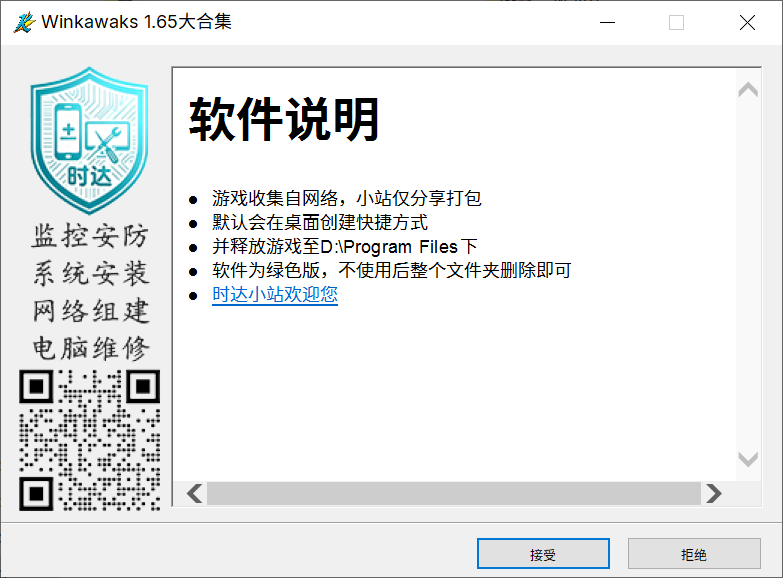Click the window title Winkawaks 1.65大合集

point(136,22)
